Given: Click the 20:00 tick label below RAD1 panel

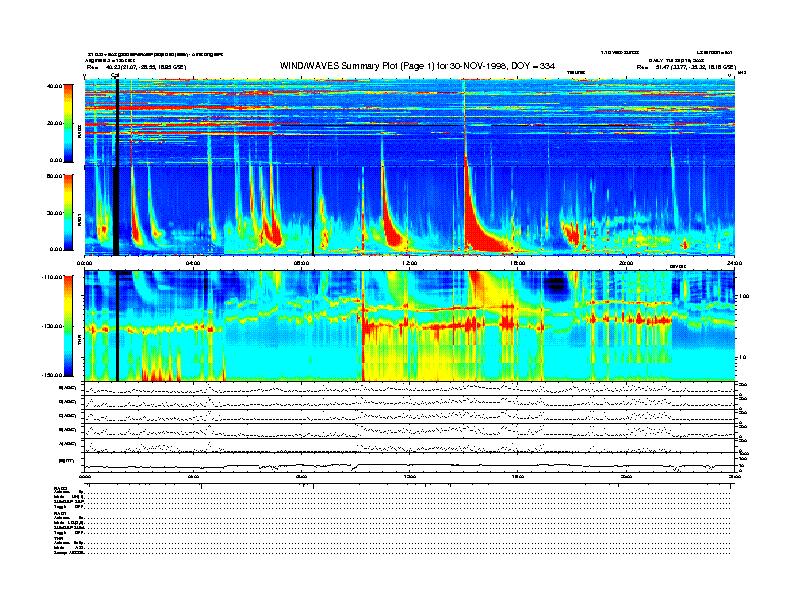Looking at the screenshot, I should pos(626,263).
